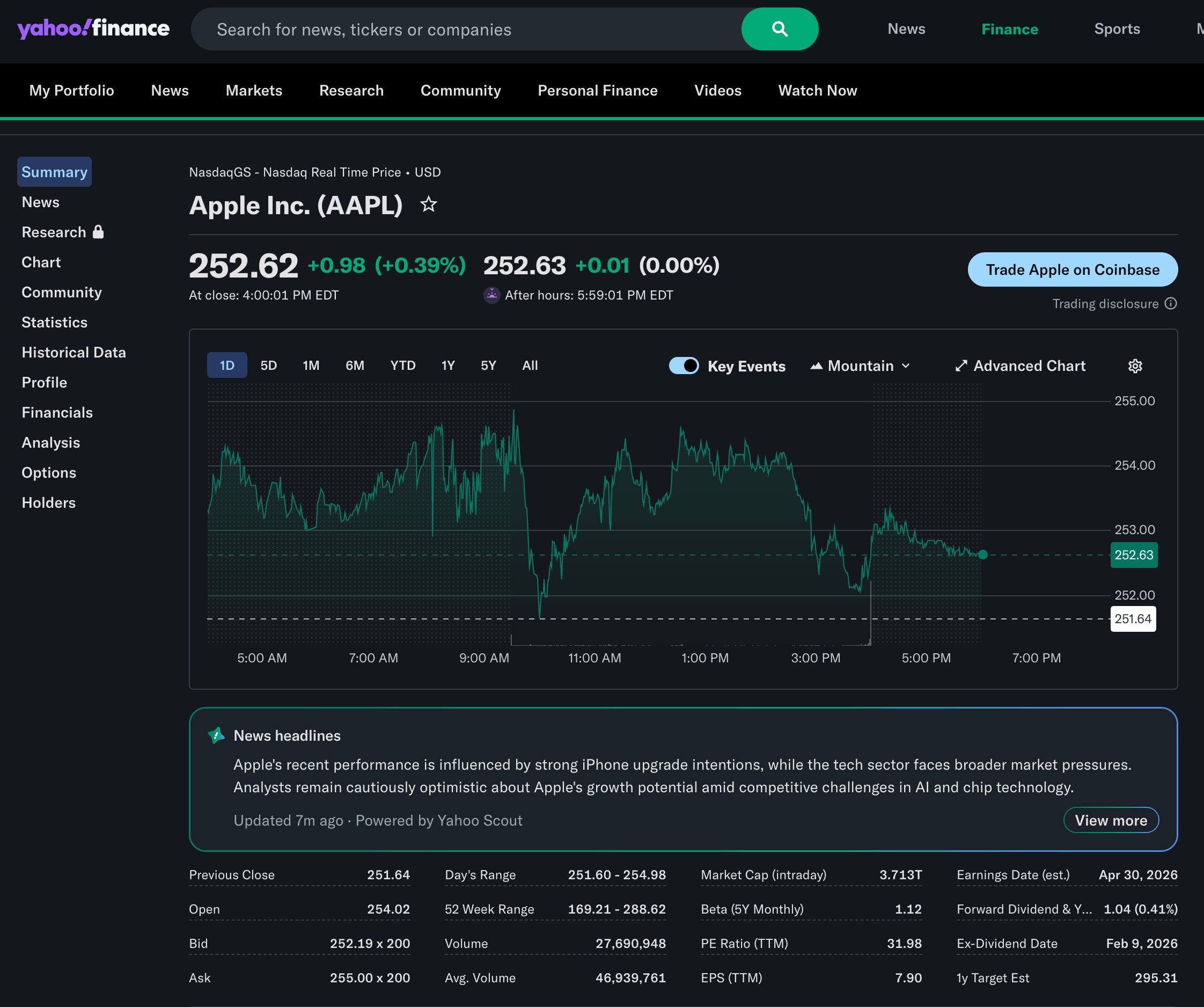Open the Markets menu

click(x=254, y=90)
